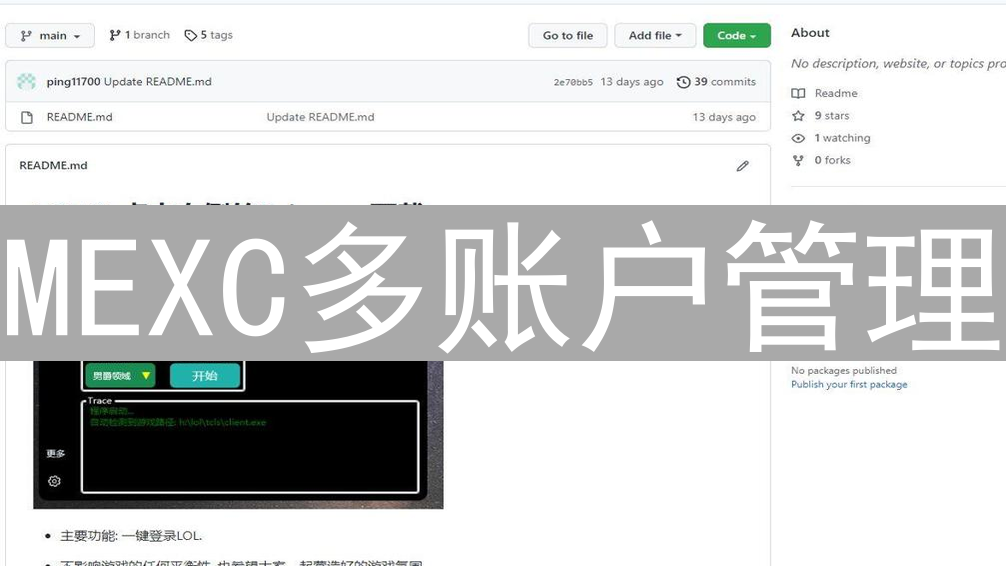This screenshot has width=1006, height=566.
Task: Click the 主要功能 bullet text
Action: point(131,536)
